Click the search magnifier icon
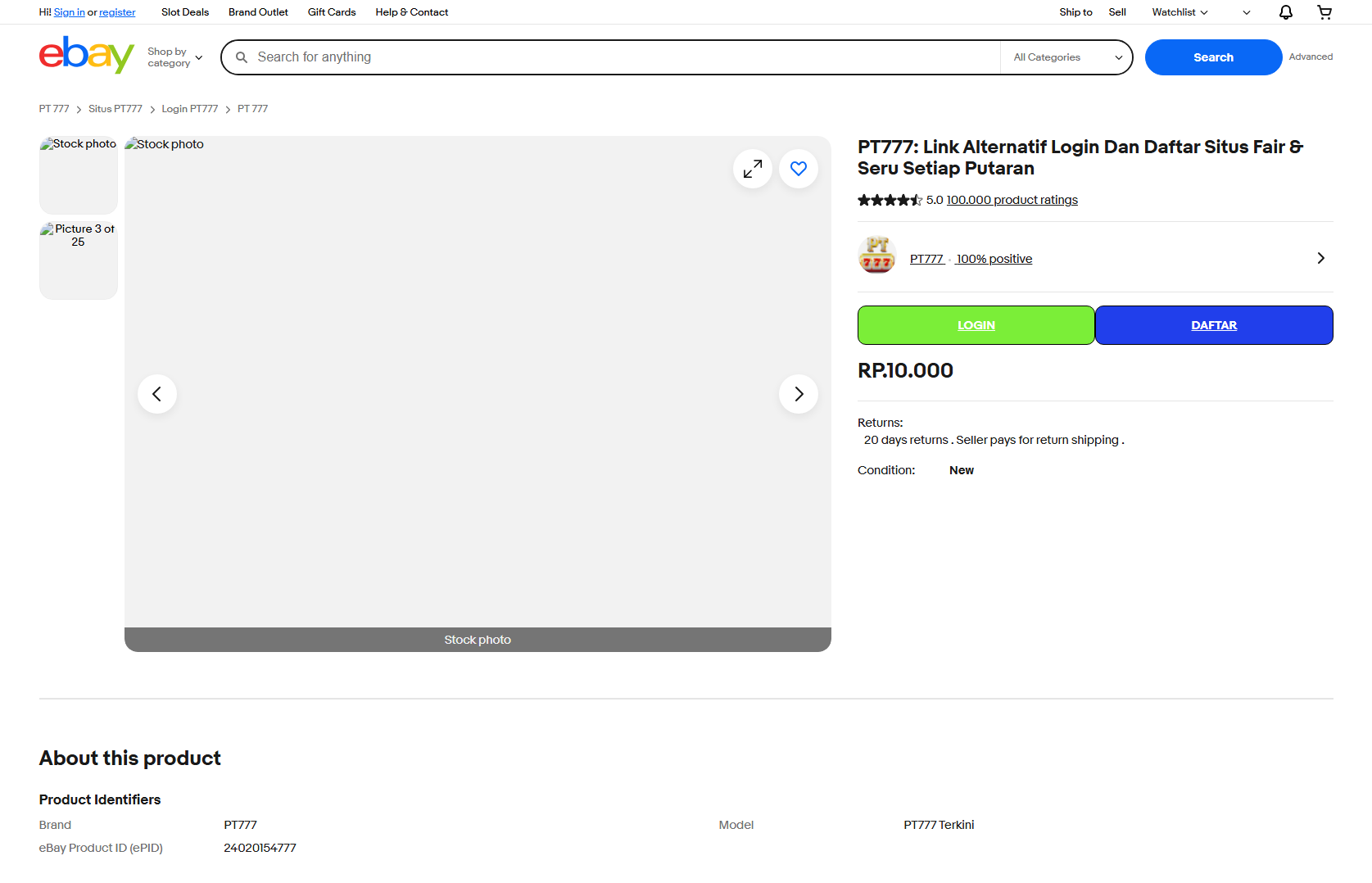The image size is (1372, 883). pyautogui.click(x=242, y=57)
